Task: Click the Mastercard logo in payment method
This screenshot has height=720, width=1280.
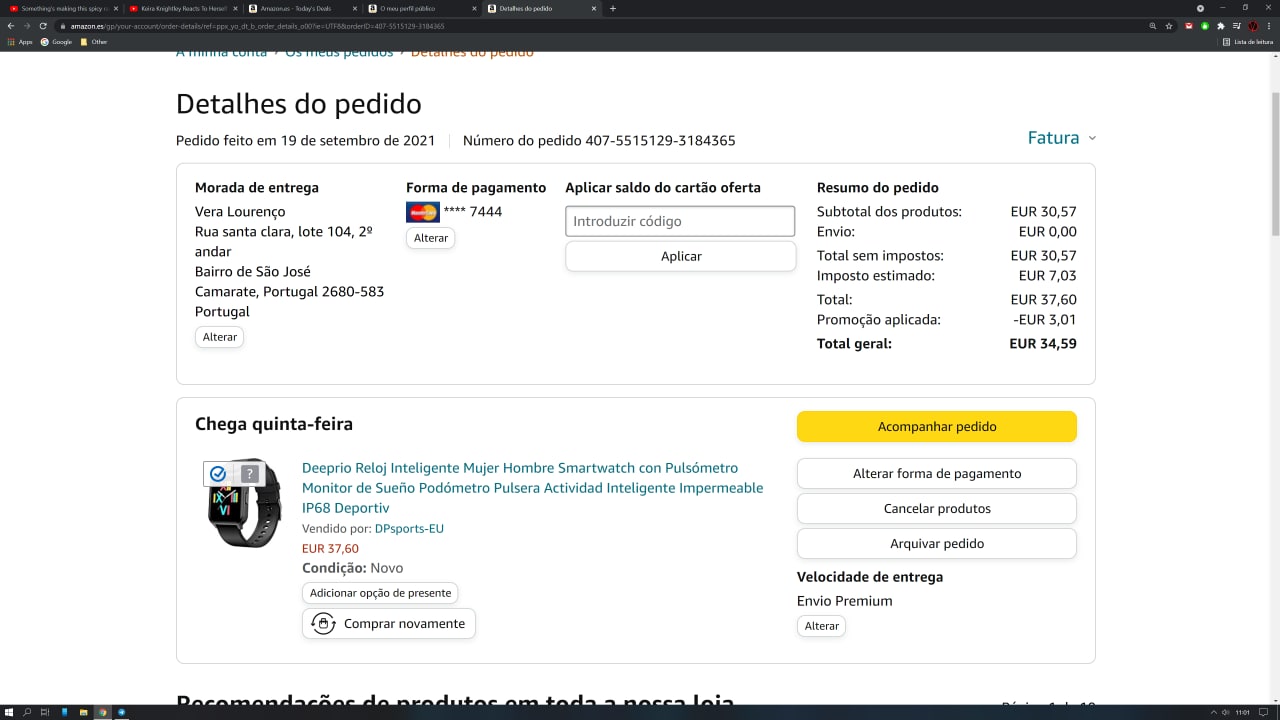Action: pyautogui.click(x=422, y=212)
